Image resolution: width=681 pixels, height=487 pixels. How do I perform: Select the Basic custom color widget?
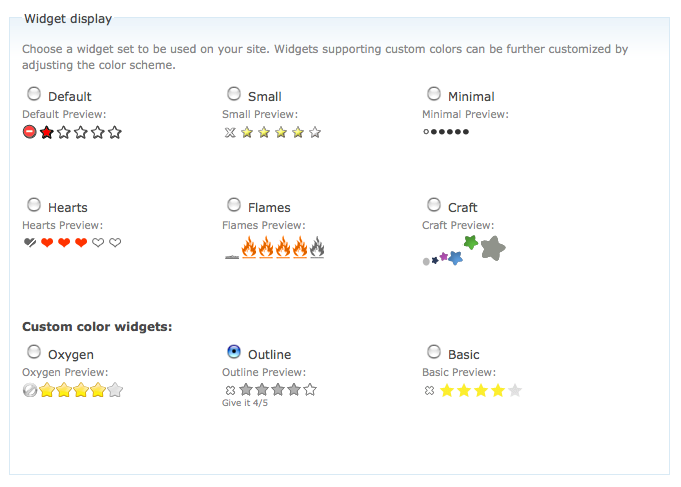point(434,352)
